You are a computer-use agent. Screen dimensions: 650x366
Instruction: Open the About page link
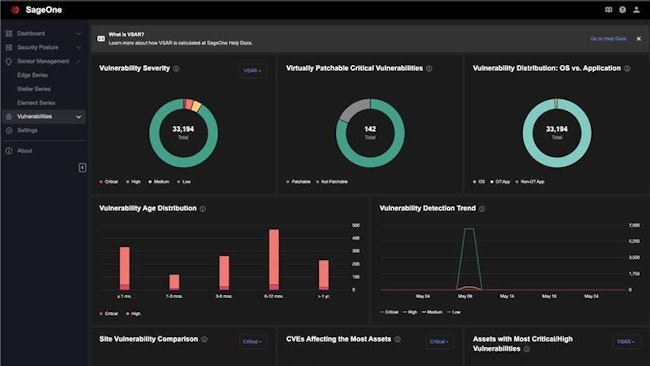click(24, 151)
